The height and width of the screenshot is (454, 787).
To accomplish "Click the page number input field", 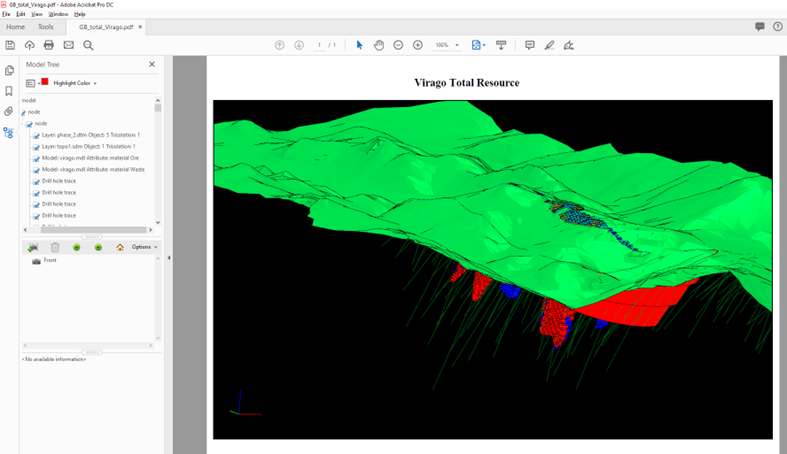I will tap(319, 45).
